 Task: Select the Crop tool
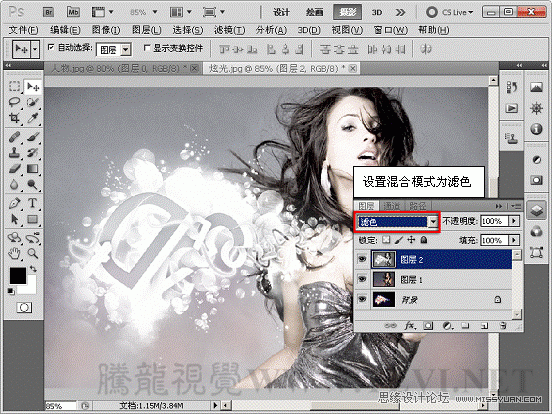click(x=14, y=118)
